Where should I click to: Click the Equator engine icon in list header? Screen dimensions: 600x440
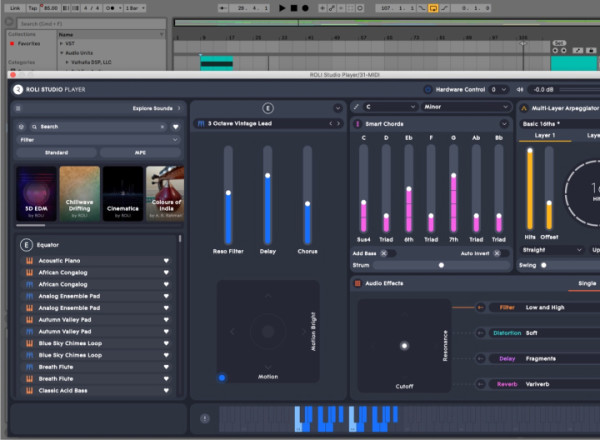tap(26, 245)
